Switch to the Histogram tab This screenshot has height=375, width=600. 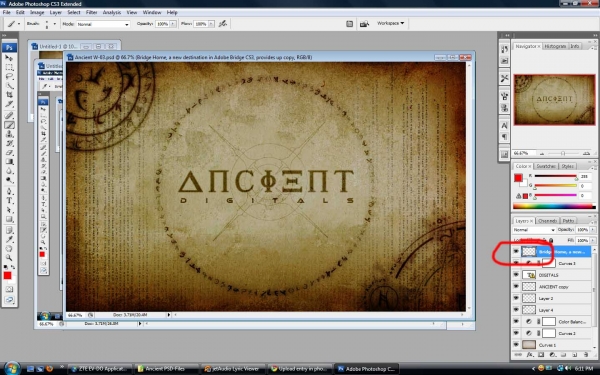click(555, 46)
